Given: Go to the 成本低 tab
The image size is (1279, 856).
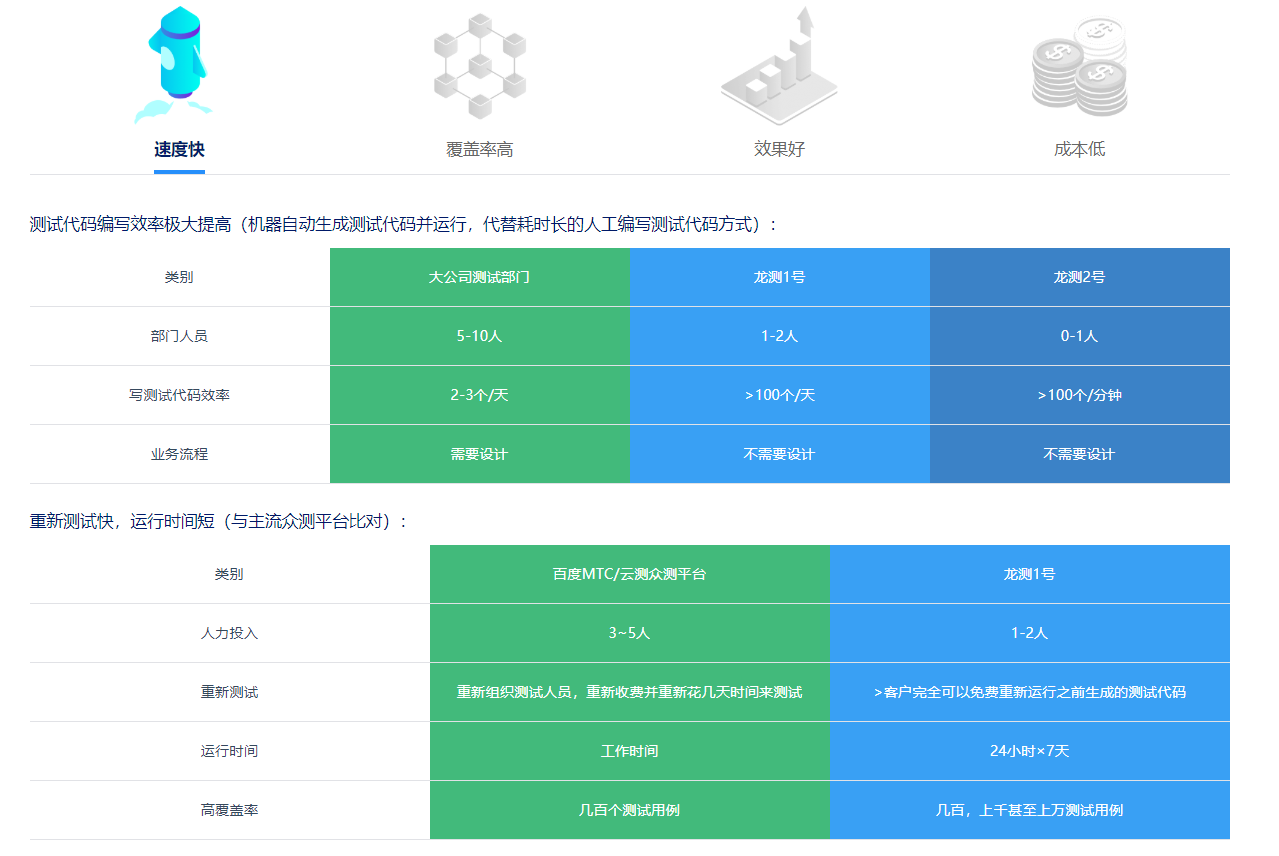Looking at the screenshot, I should pyautogui.click(x=1080, y=150).
